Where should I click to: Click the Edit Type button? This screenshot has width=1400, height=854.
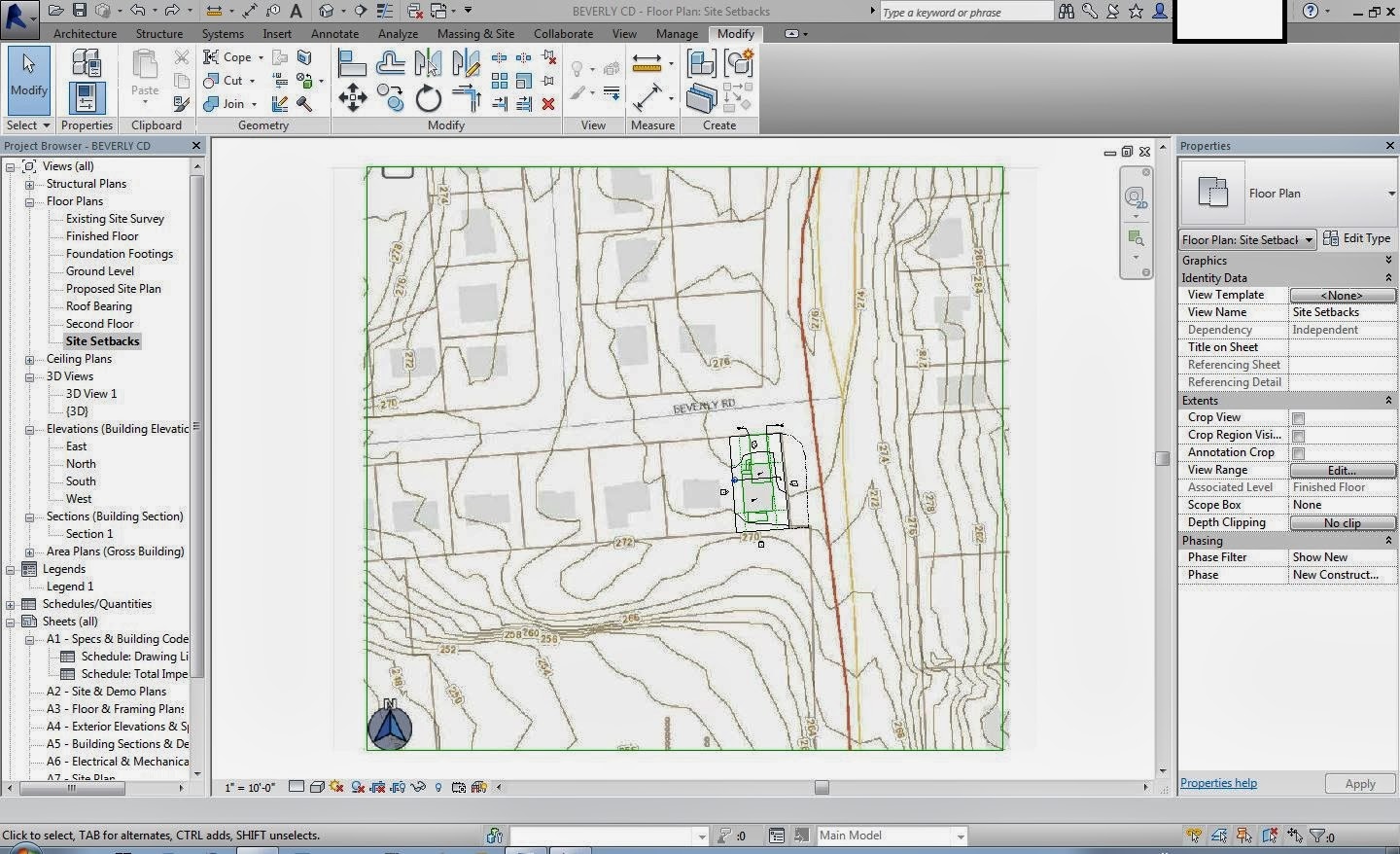click(1357, 238)
